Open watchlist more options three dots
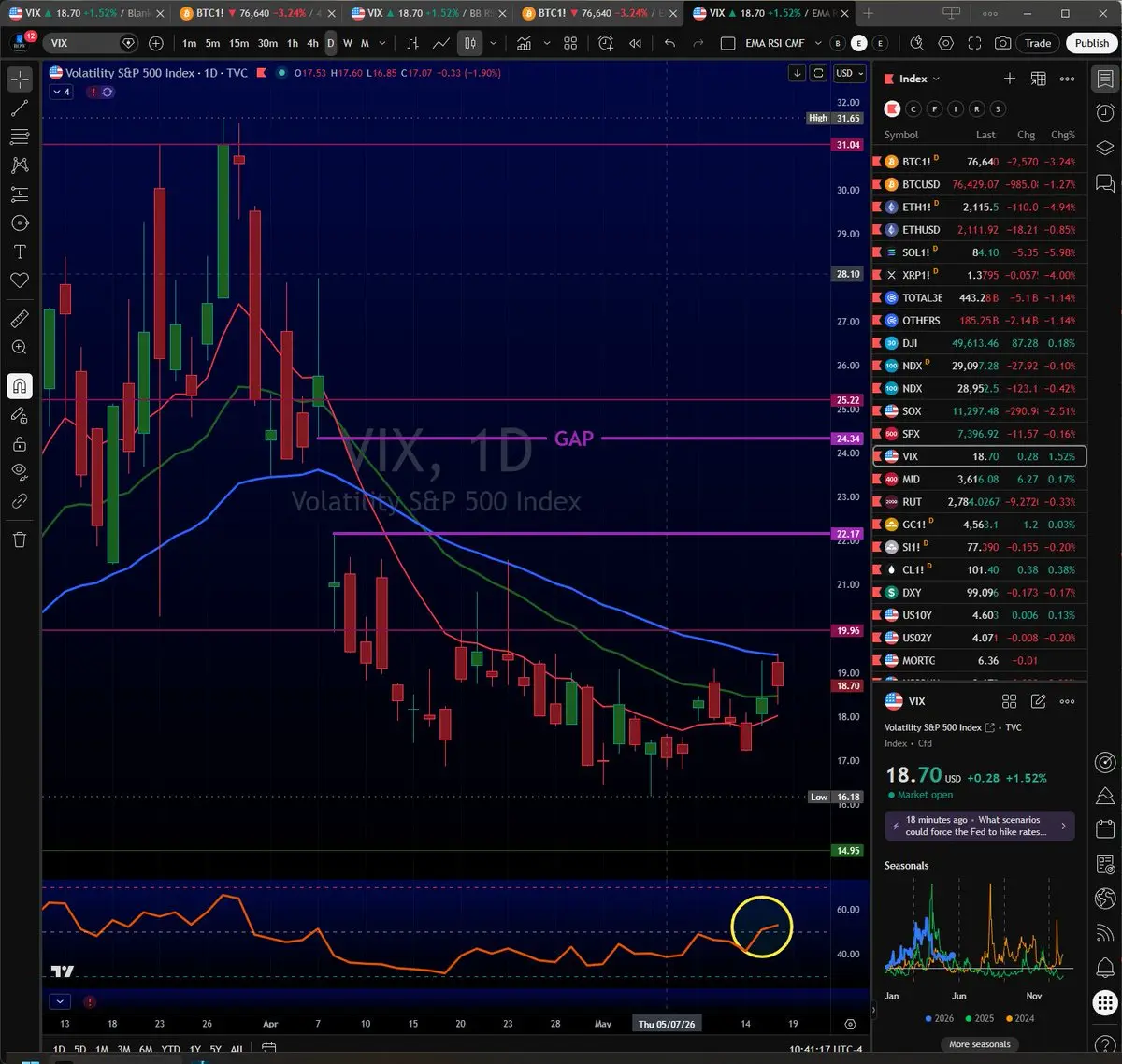The height and width of the screenshot is (1064, 1122). 1067,79
